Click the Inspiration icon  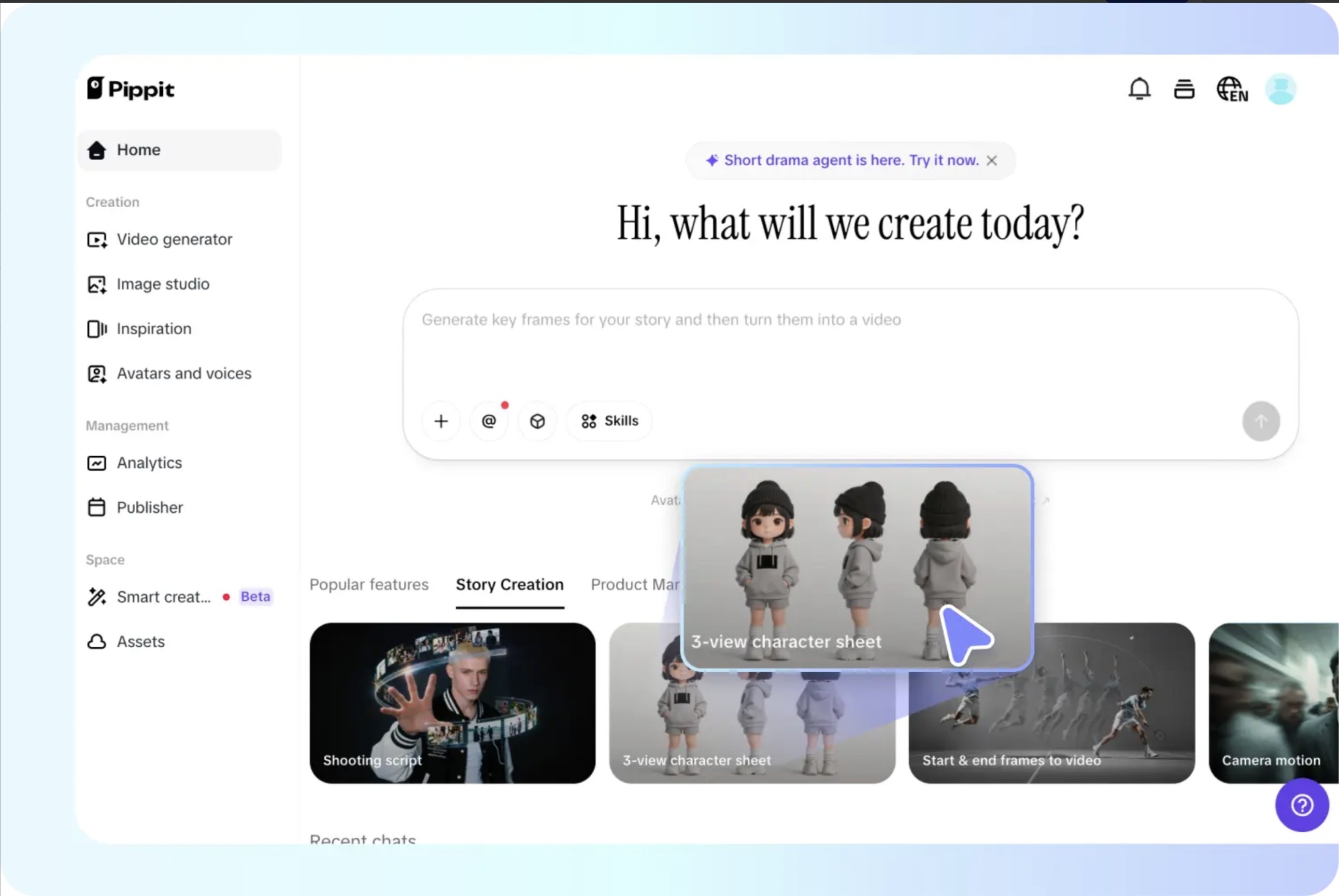tap(96, 328)
